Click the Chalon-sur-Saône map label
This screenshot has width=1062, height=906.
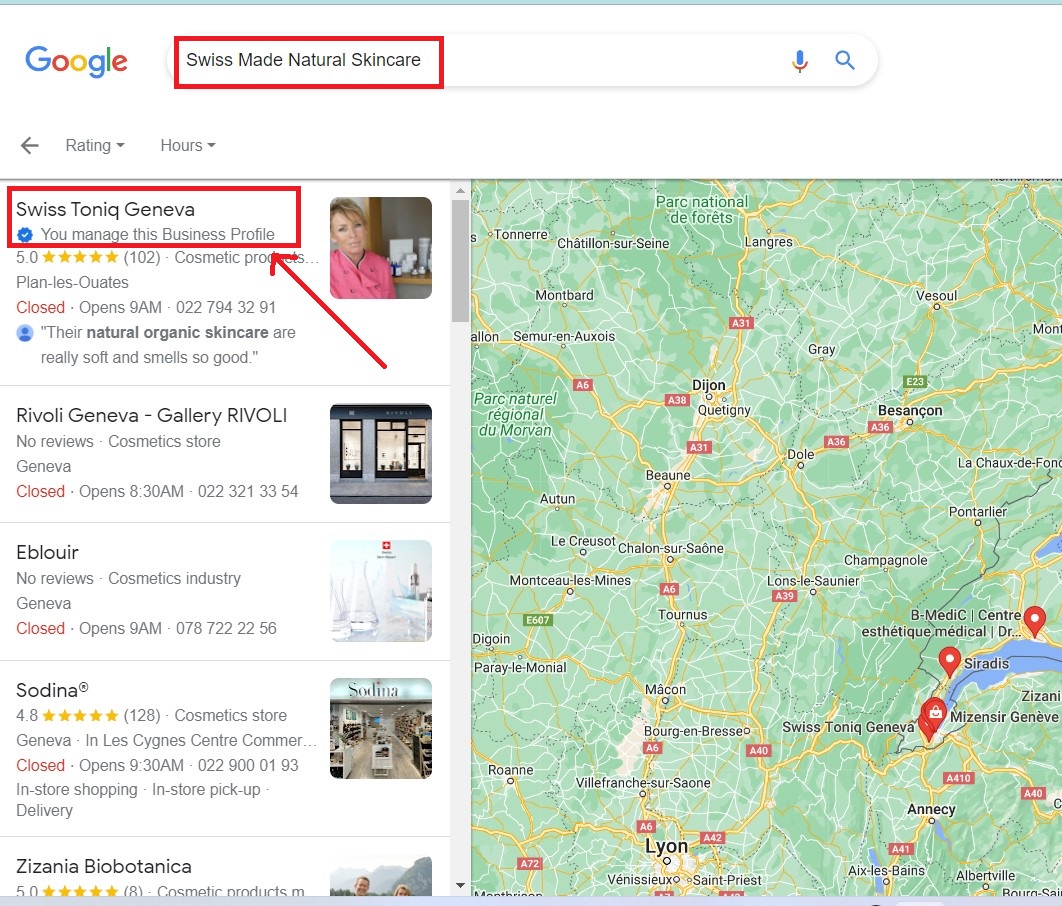click(671, 548)
